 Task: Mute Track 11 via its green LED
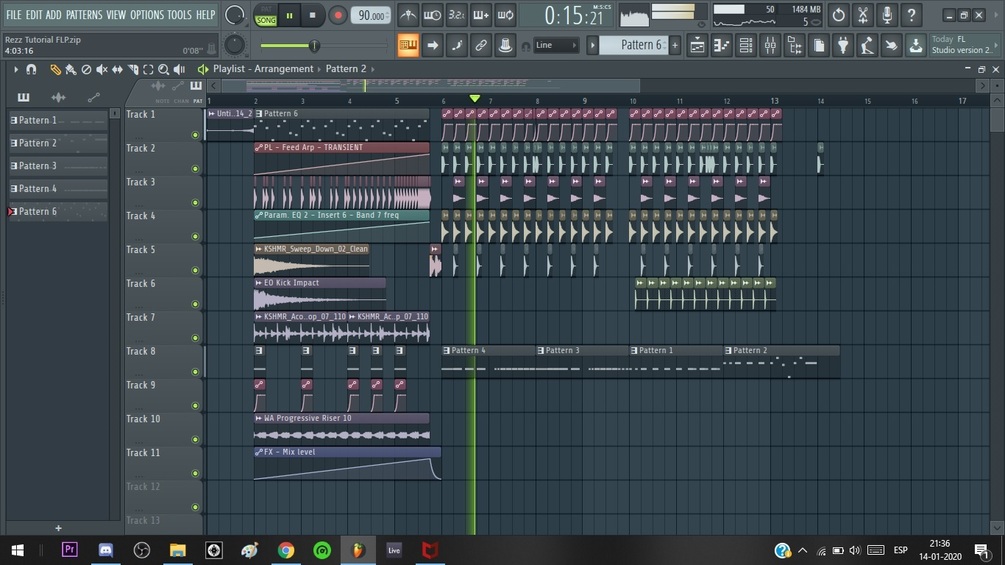point(195,473)
